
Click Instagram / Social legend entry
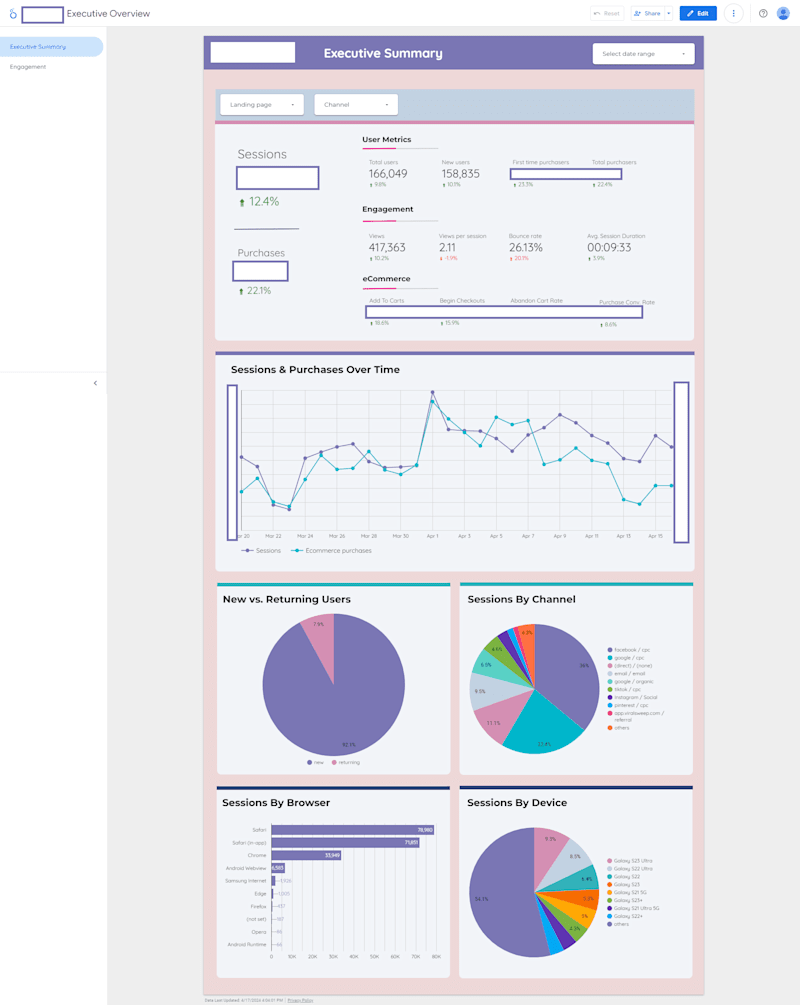click(x=632, y=697)
